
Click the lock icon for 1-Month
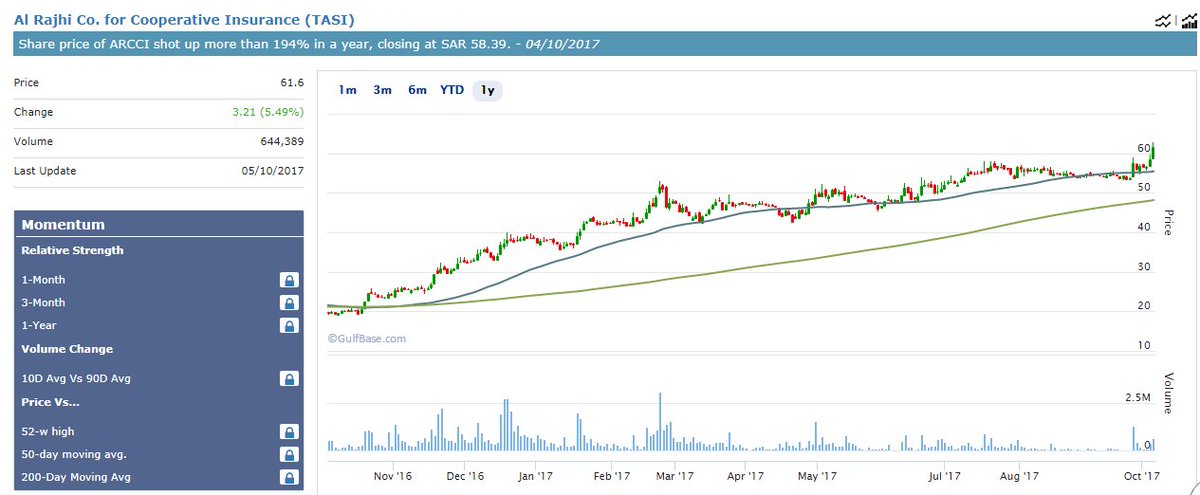tap(288, 280)
